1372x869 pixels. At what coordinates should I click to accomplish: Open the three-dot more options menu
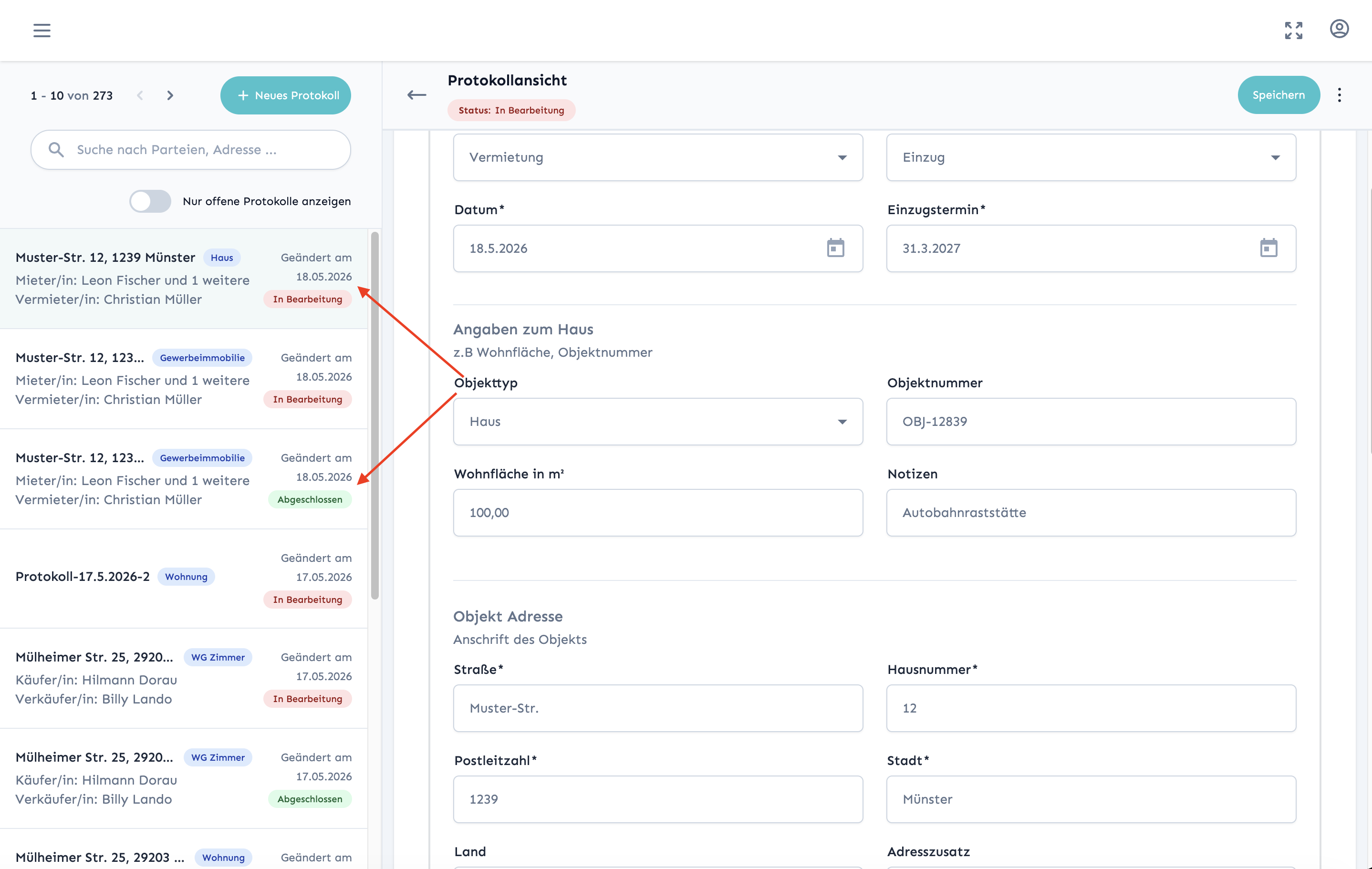click(x=1340, y=94)
